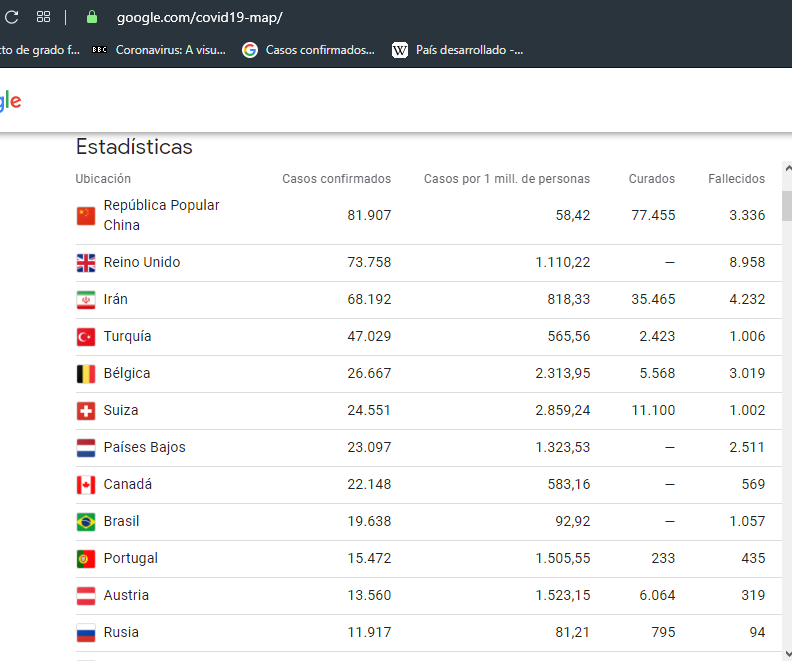Sort by Fallecidos column header
The height and width of the screenshot is (664, 792).
click(x=736, y=179)
